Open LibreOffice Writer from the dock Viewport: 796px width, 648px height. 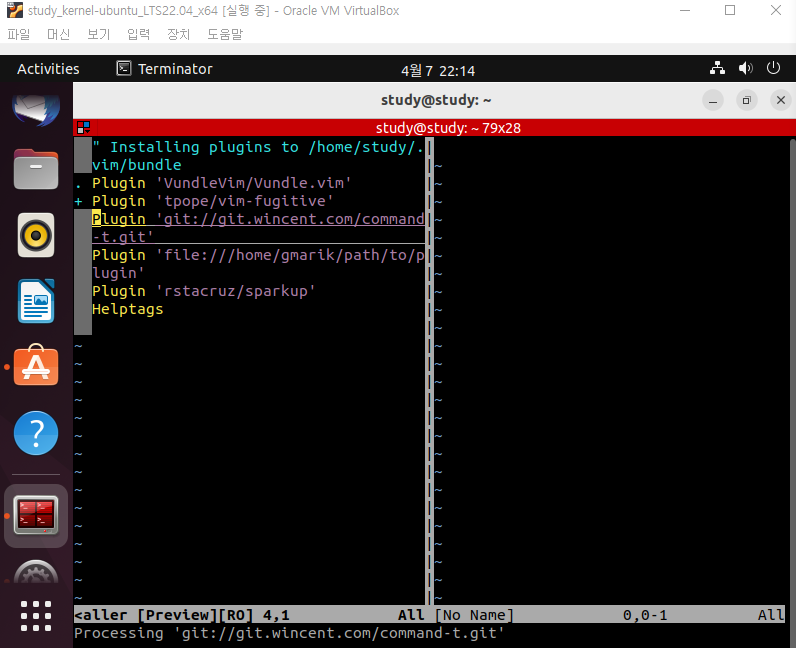tap(36, 301)
